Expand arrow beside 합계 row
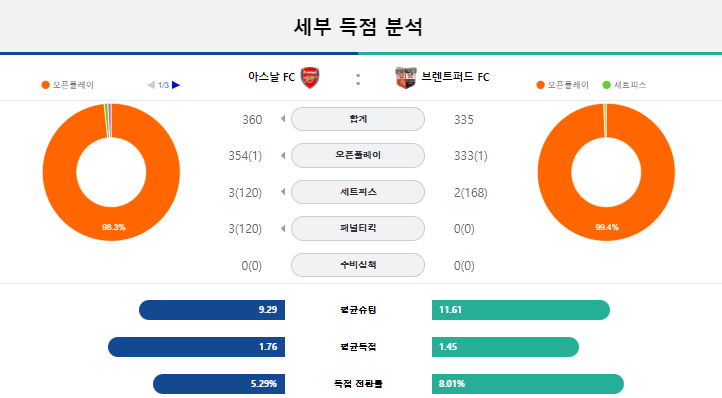The width and height of the screenshot is (722, 398). 283,119
